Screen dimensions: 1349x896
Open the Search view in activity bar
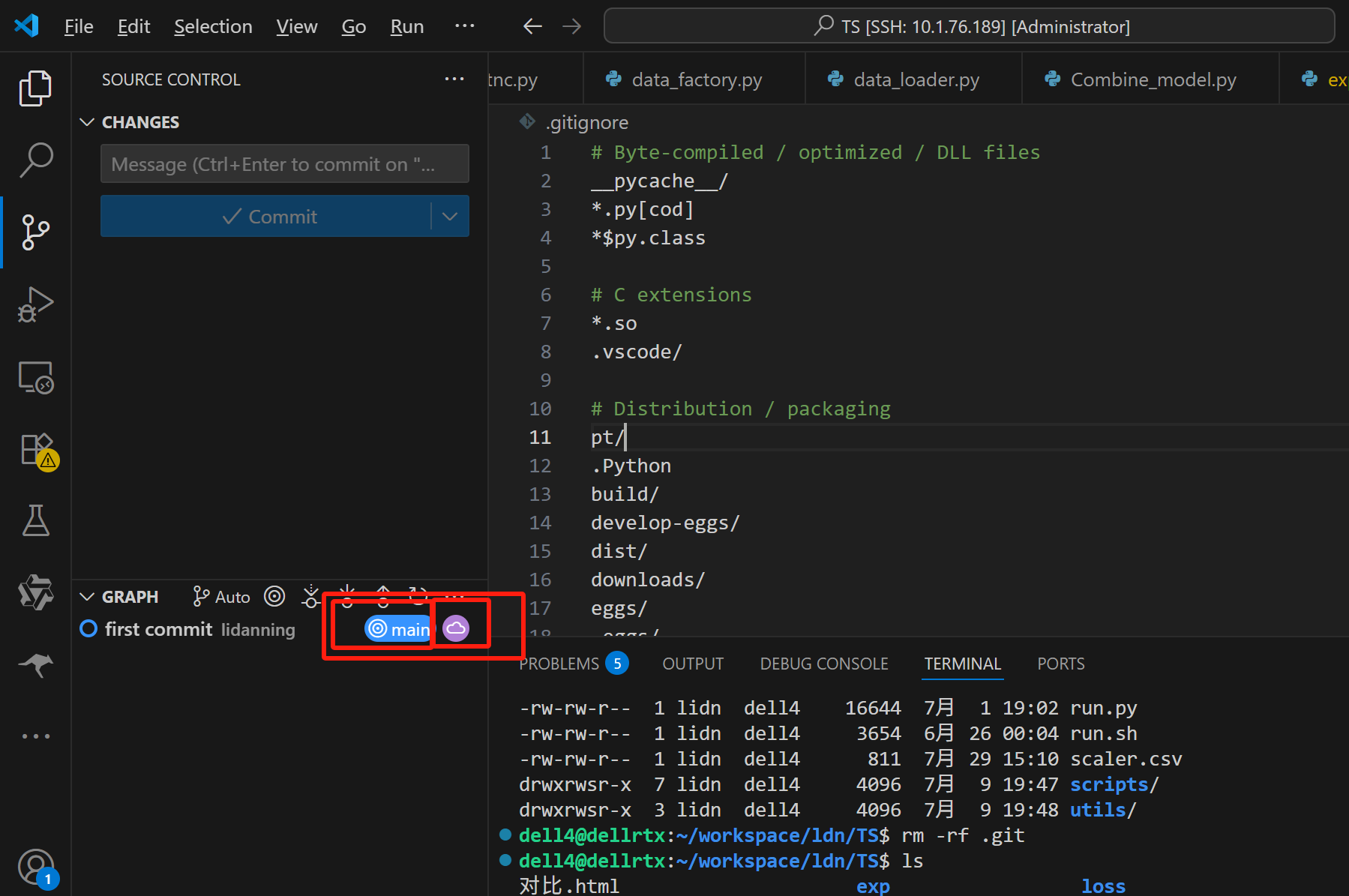click(x=35, y=160)
